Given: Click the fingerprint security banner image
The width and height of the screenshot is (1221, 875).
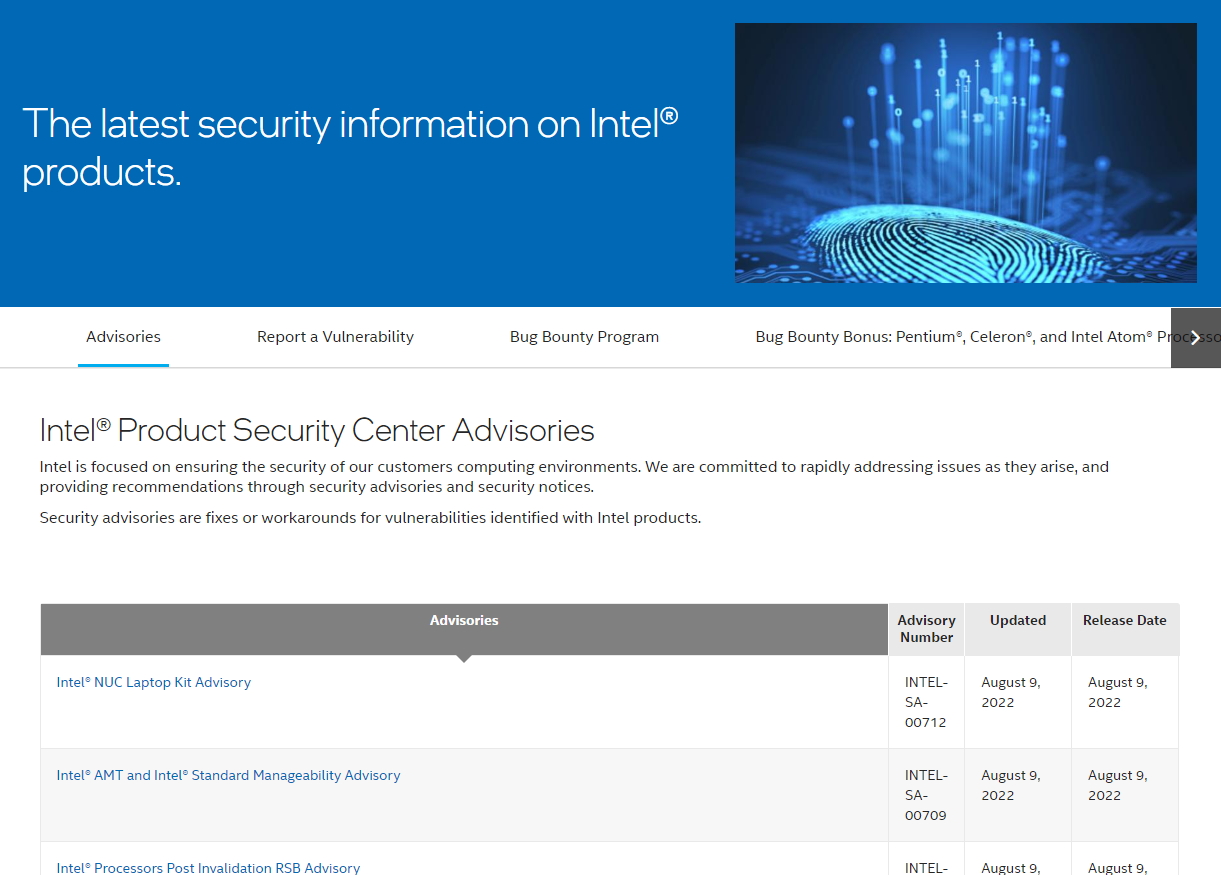Looking at the screenshot, I should [965, 152].
